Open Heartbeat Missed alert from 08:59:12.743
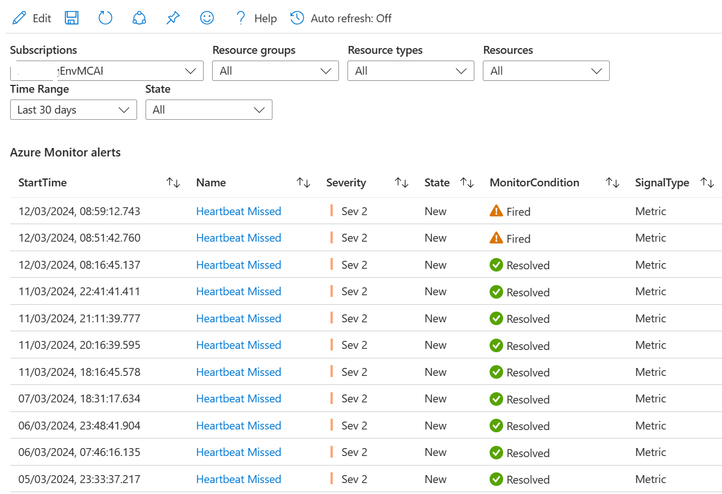This screenshot has width=722, height=494. 239,211
